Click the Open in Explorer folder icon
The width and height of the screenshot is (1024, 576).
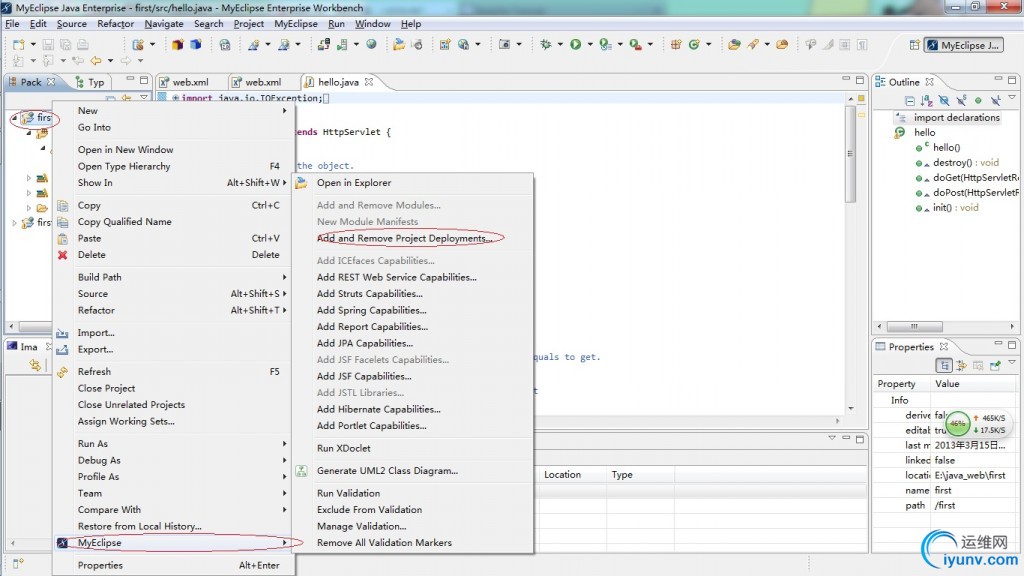301,183
